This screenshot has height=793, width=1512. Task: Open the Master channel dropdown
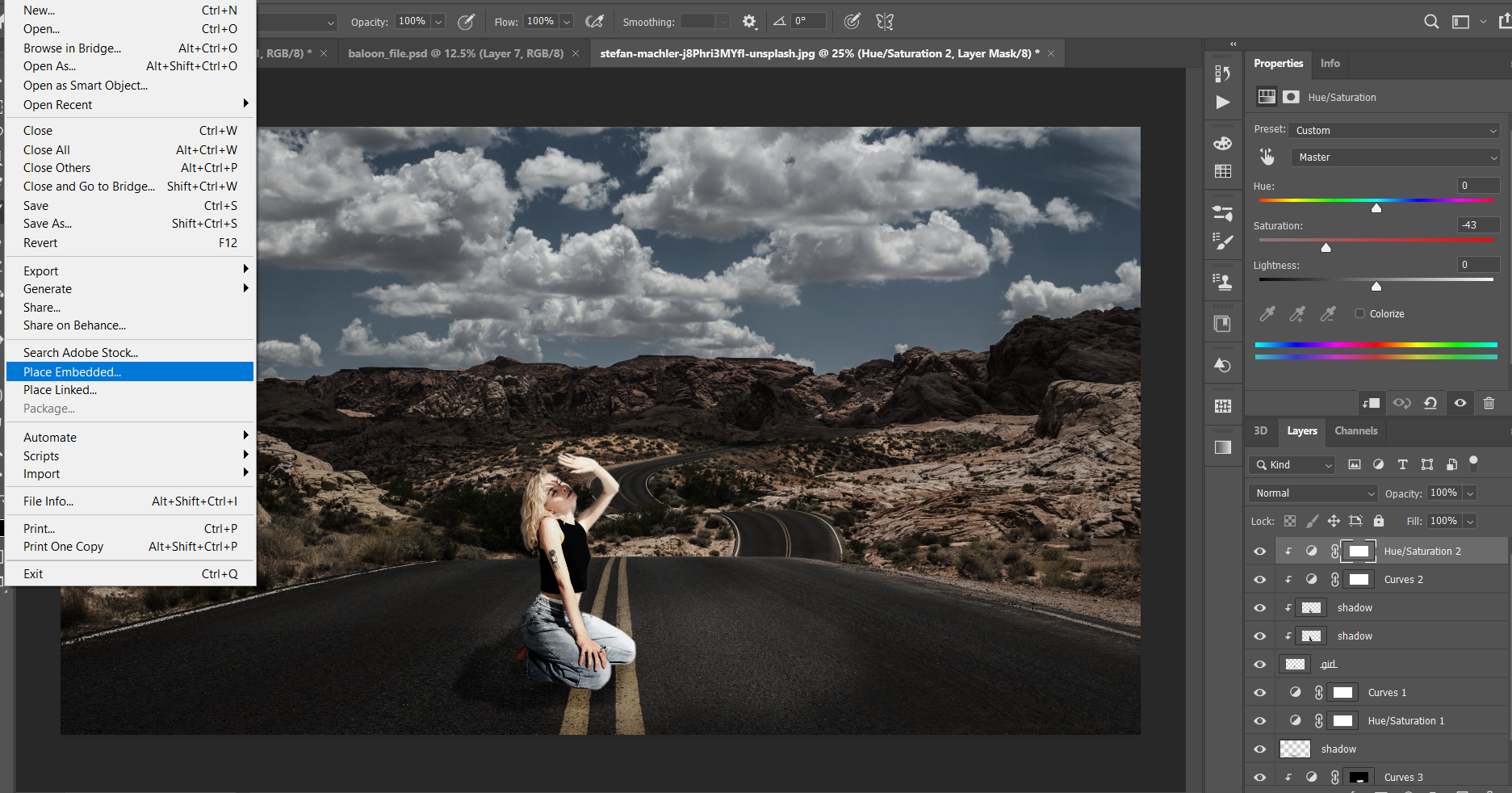pyautogui.click(x=1395, y=157)
